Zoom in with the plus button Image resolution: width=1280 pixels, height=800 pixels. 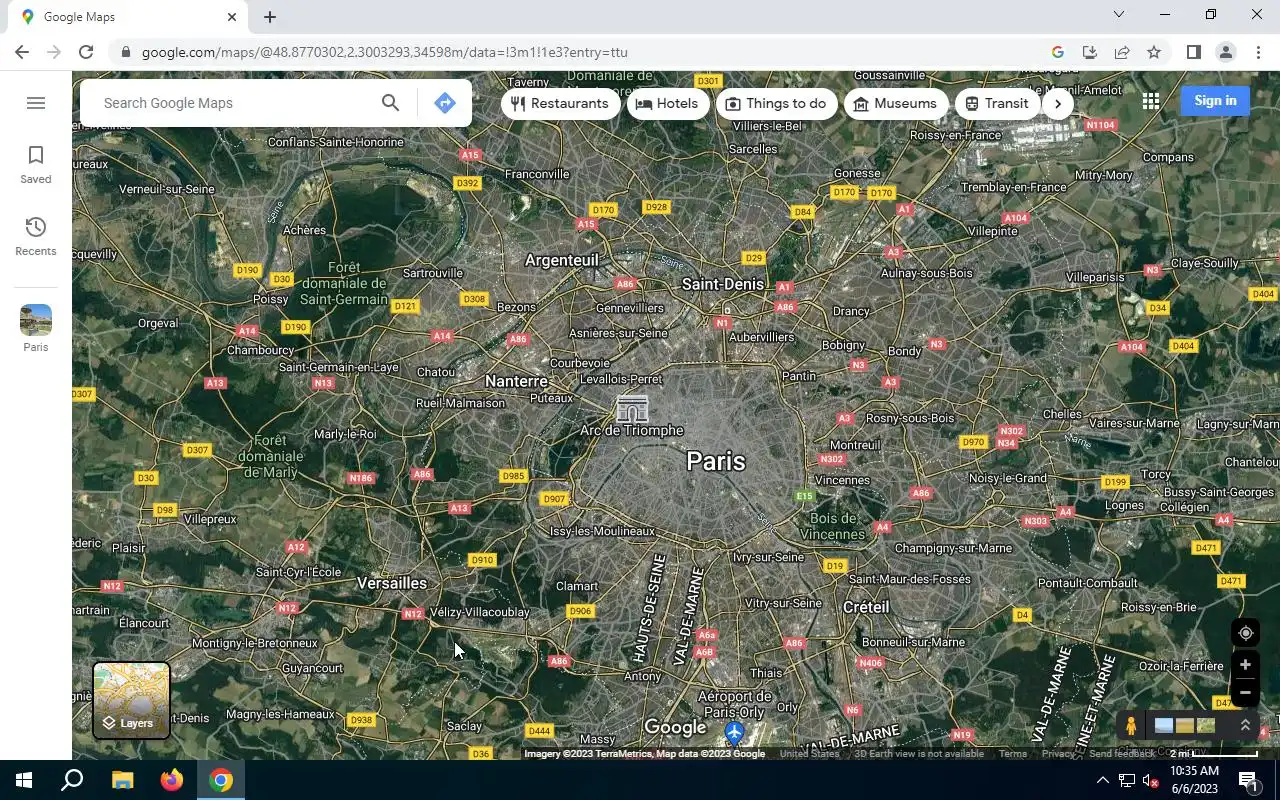(1245, 665)
